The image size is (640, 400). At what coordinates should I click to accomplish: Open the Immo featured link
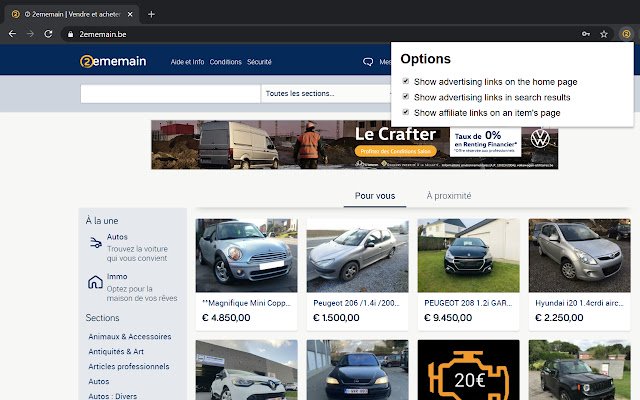pos(117,277)
